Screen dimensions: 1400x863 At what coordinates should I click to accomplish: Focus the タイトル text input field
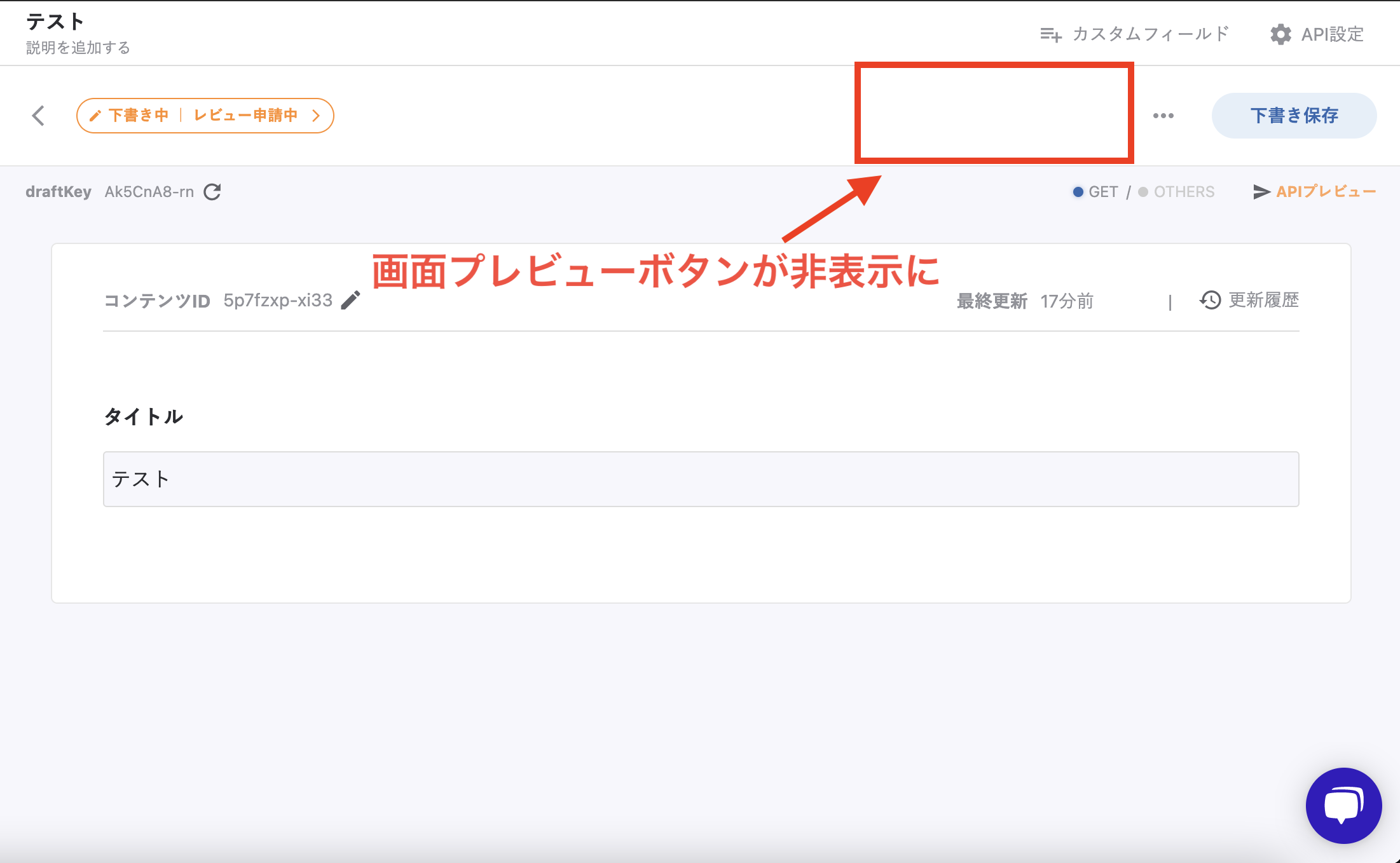(701, 479)
